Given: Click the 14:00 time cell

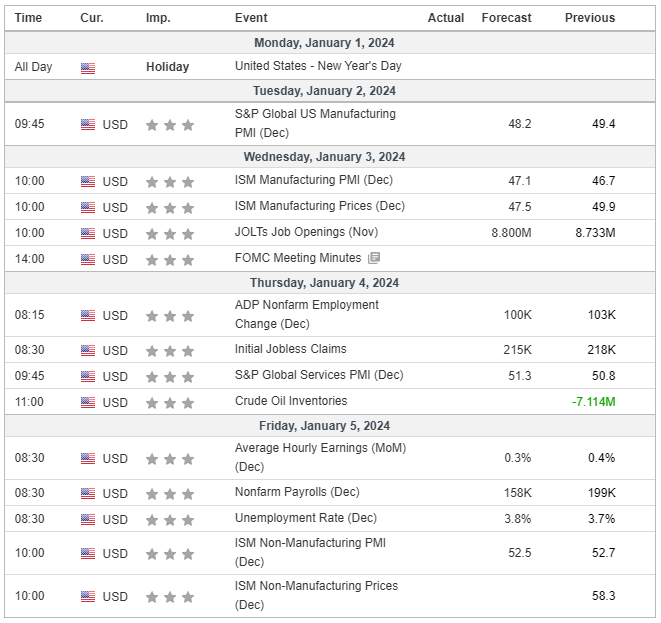Looking at the screenshot, I should [30, 259].
